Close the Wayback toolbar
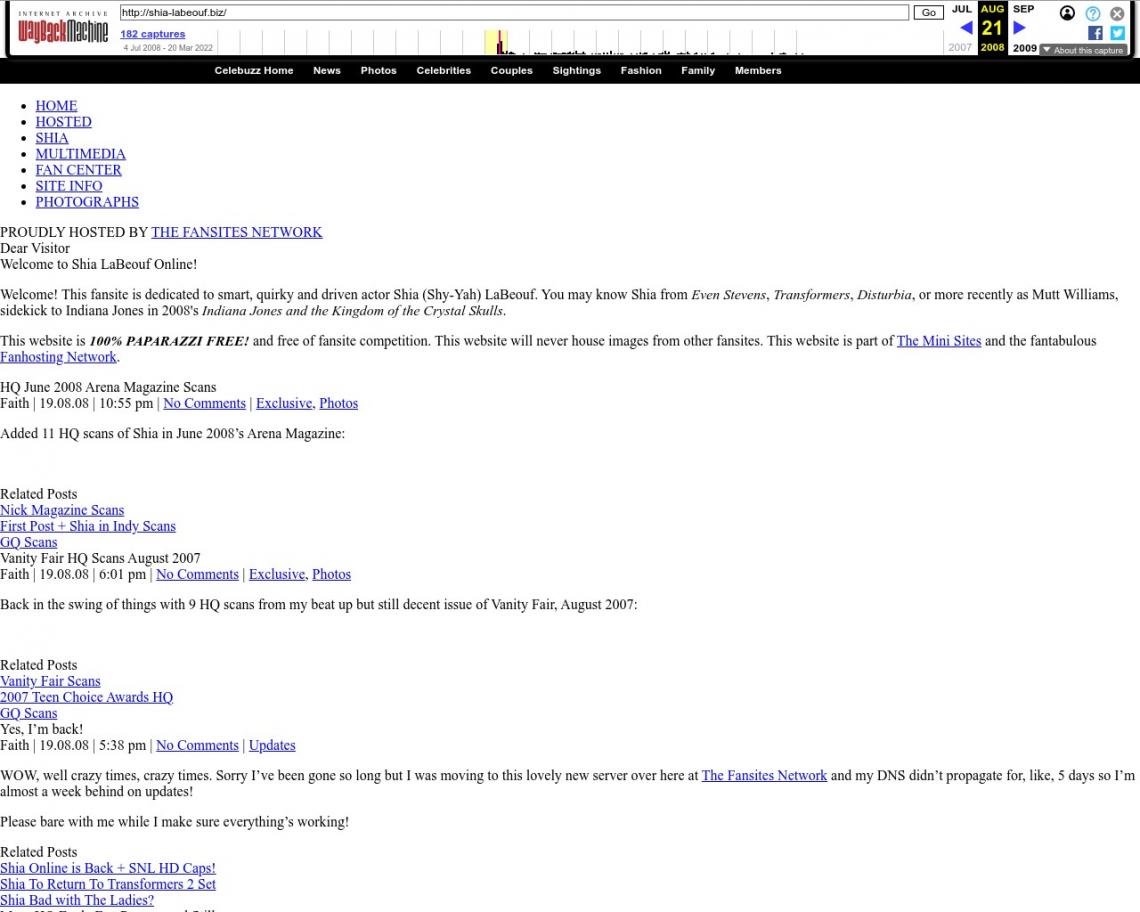Image resolution: width=1140 pixels, height=912 pixels. (x=1117, y=13)
